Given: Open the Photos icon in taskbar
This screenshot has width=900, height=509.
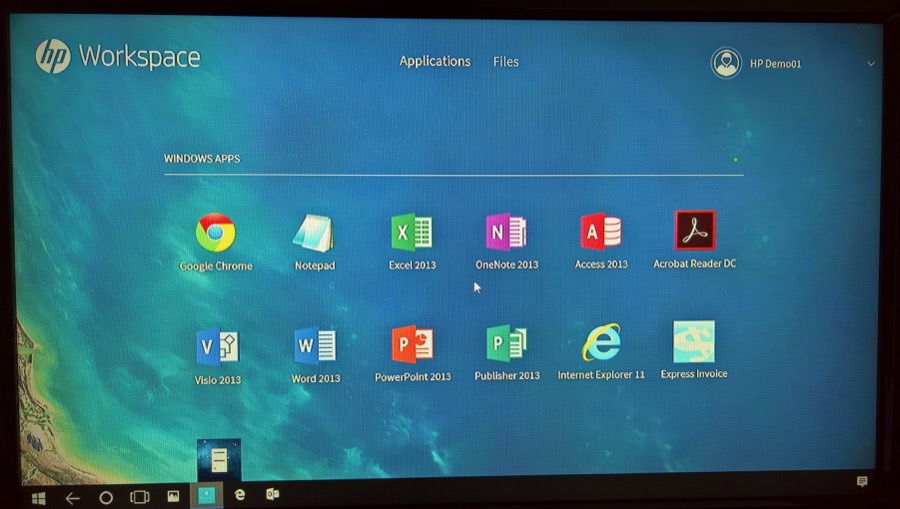Looking at the screenshot, I should tap(173, 496).
